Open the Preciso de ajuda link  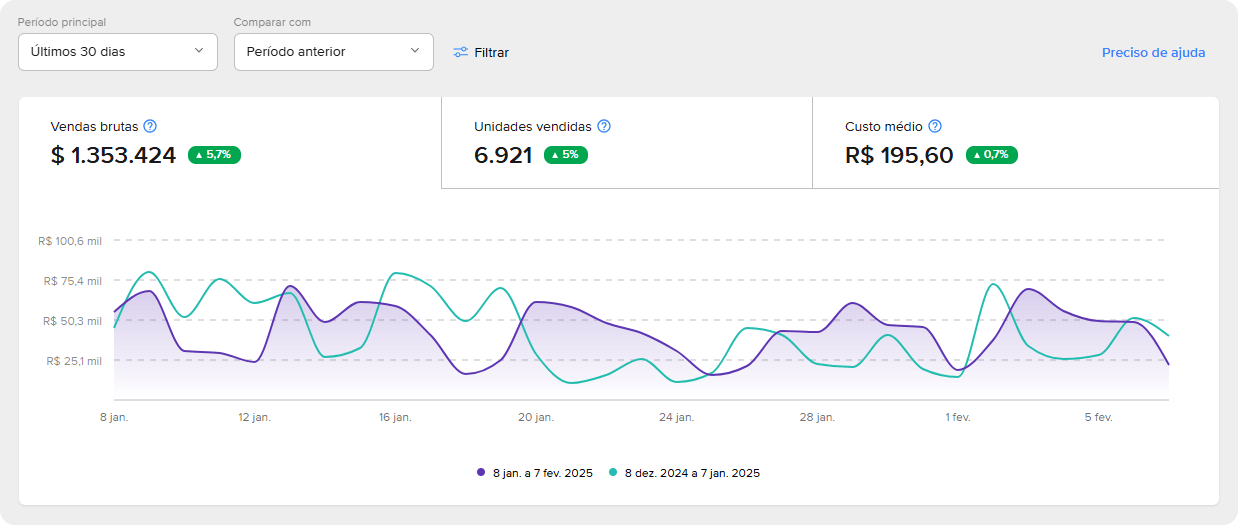click(x=1153, y=53)
